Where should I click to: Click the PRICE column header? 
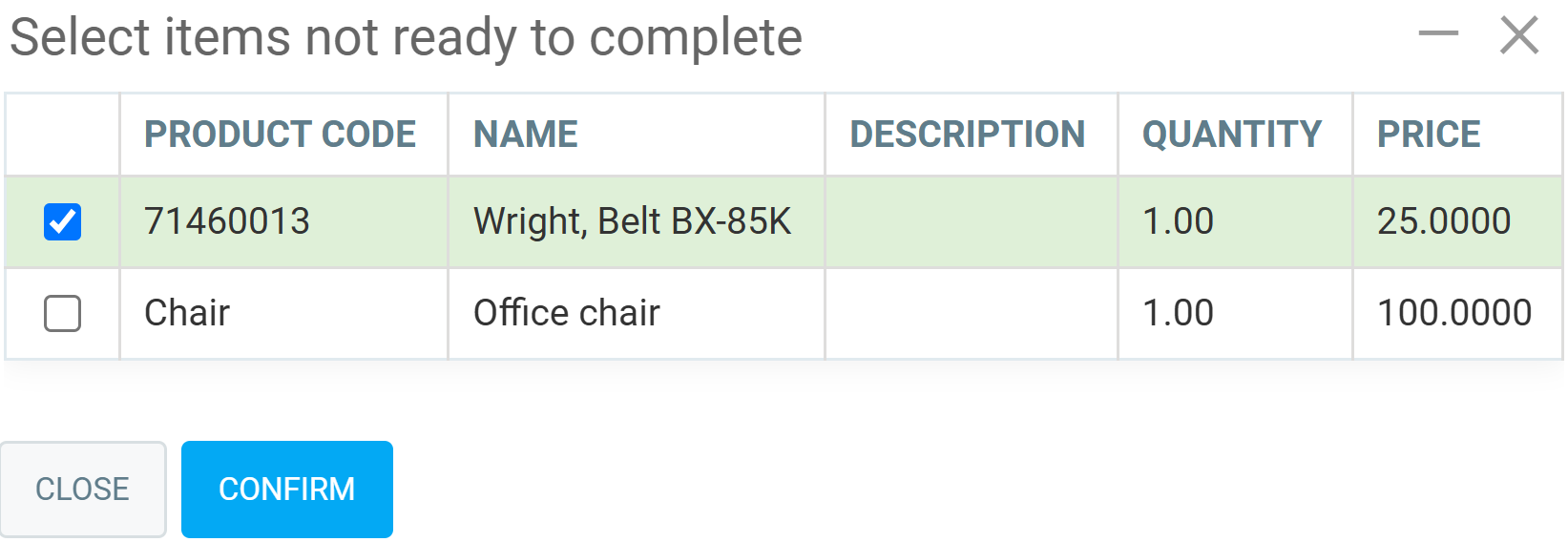[x=1428, y=135]
